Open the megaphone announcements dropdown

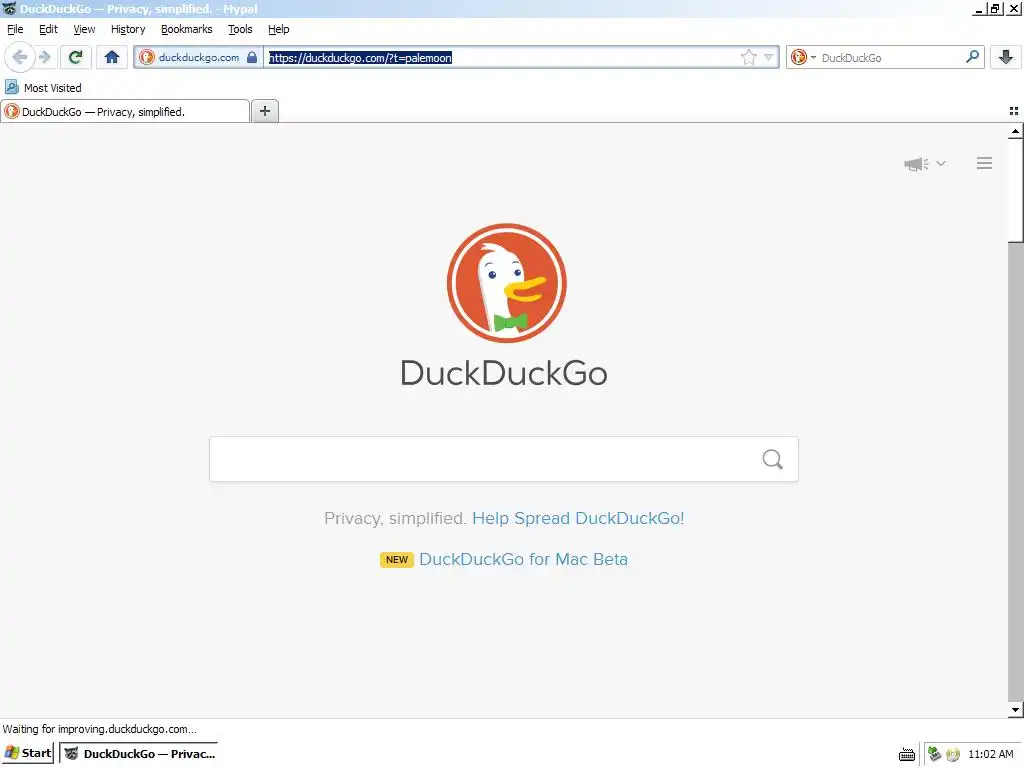925,164
